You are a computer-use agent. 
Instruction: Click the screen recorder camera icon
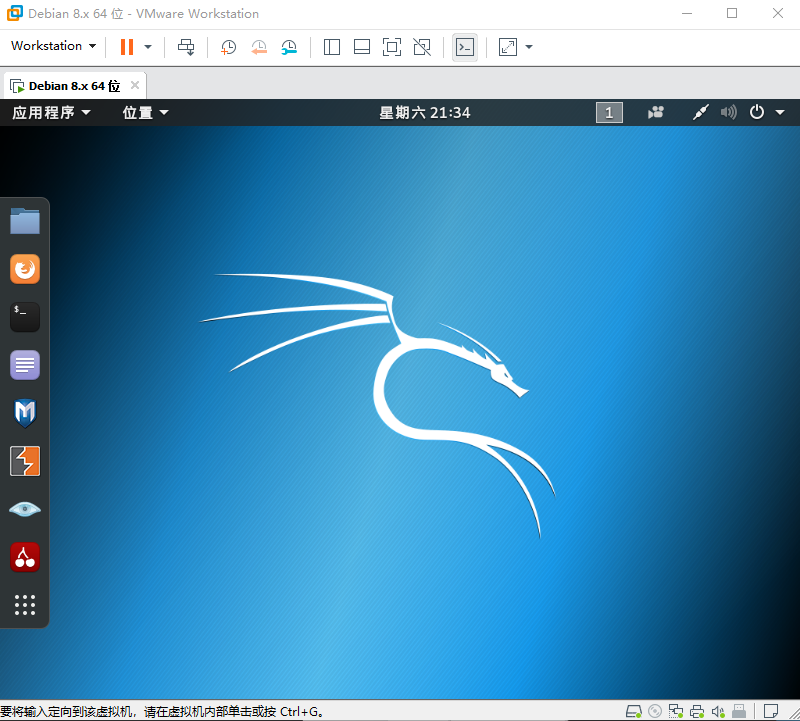tap(656, 112)
